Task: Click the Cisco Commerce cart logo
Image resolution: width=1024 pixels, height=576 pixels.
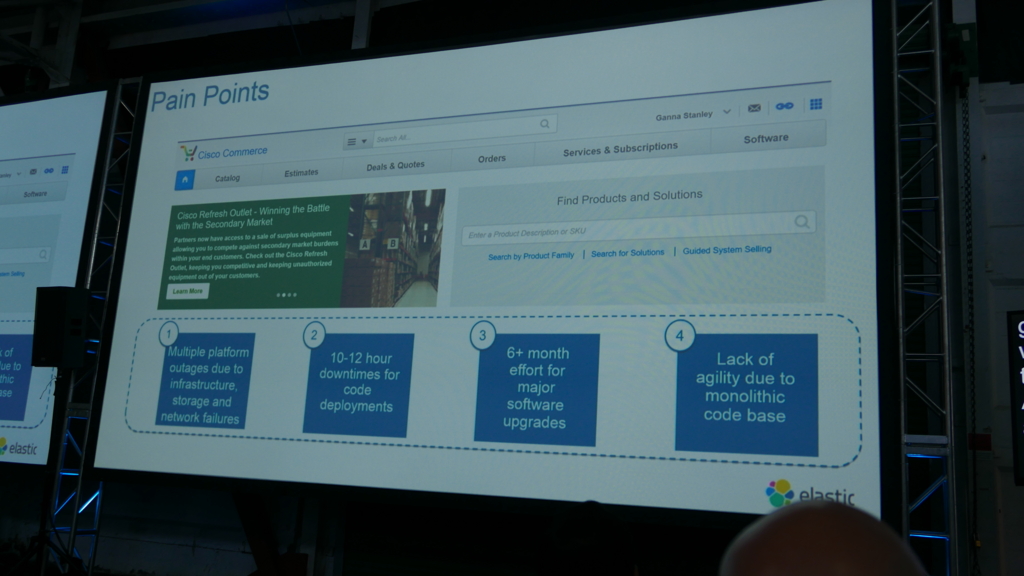Action: (188, 153)
